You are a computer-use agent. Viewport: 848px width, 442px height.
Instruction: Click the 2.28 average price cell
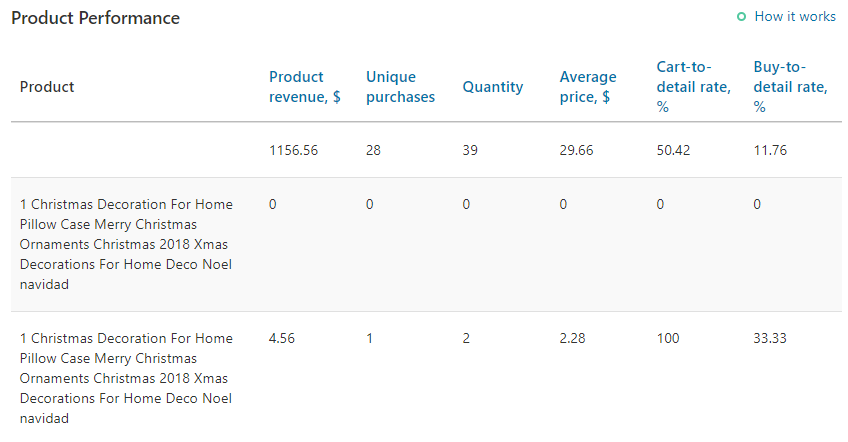coord(572,339)
